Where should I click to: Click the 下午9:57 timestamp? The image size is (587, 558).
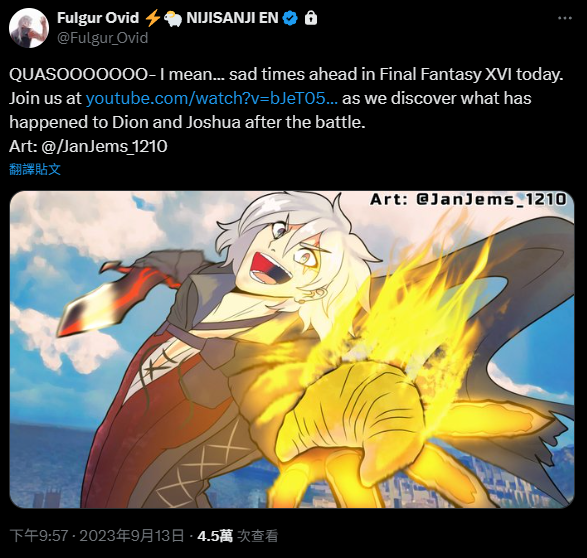point(39,536)
